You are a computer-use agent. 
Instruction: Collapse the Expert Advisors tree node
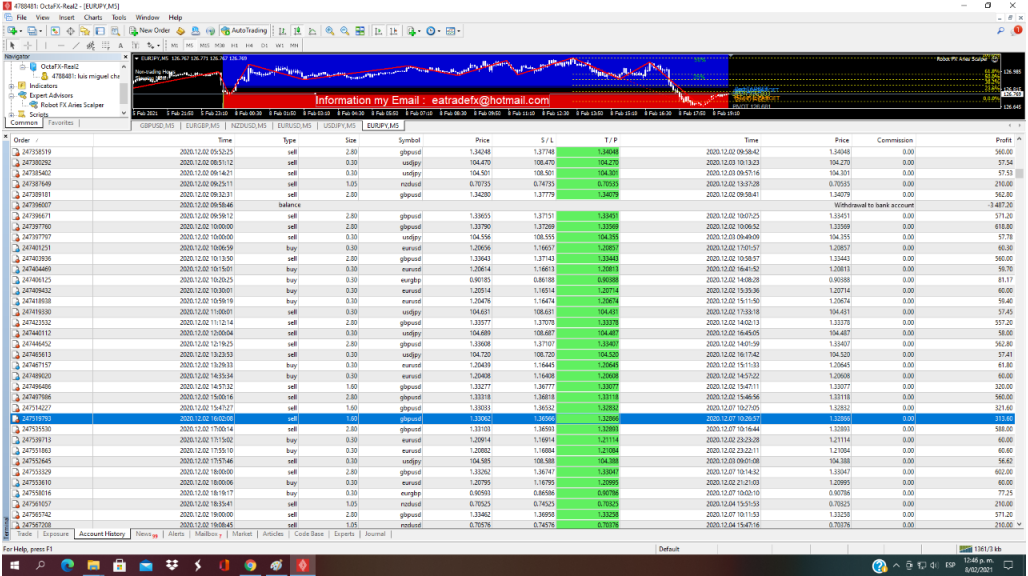point(11,95)
